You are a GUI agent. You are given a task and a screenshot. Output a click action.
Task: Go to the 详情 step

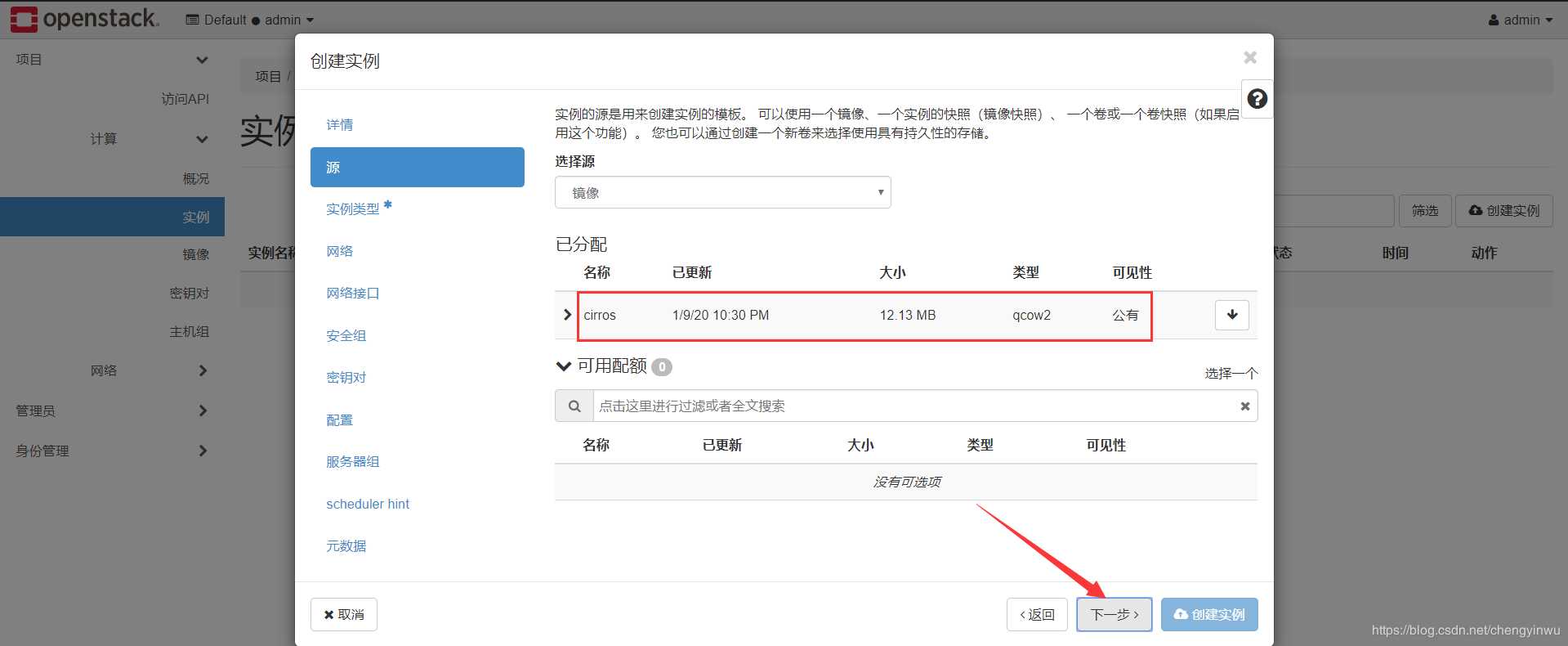(x=339, y=125)
